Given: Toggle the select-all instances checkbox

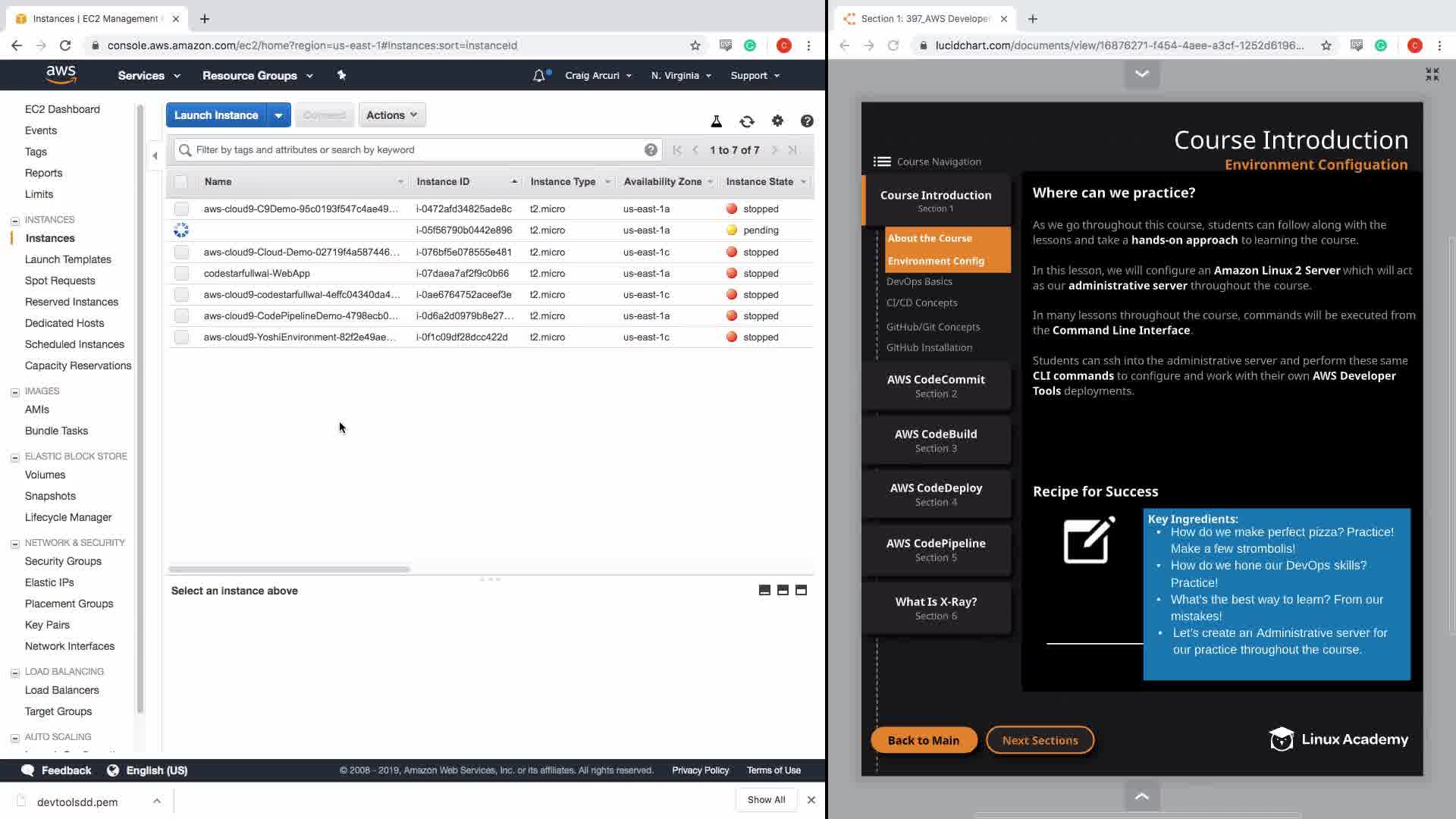Looking at the screenshot, I should pos(180,182).
